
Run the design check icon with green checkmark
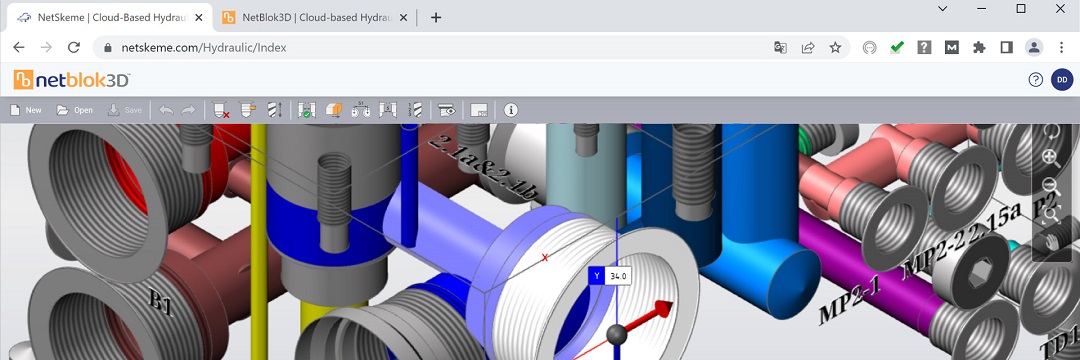pos(307,110)
